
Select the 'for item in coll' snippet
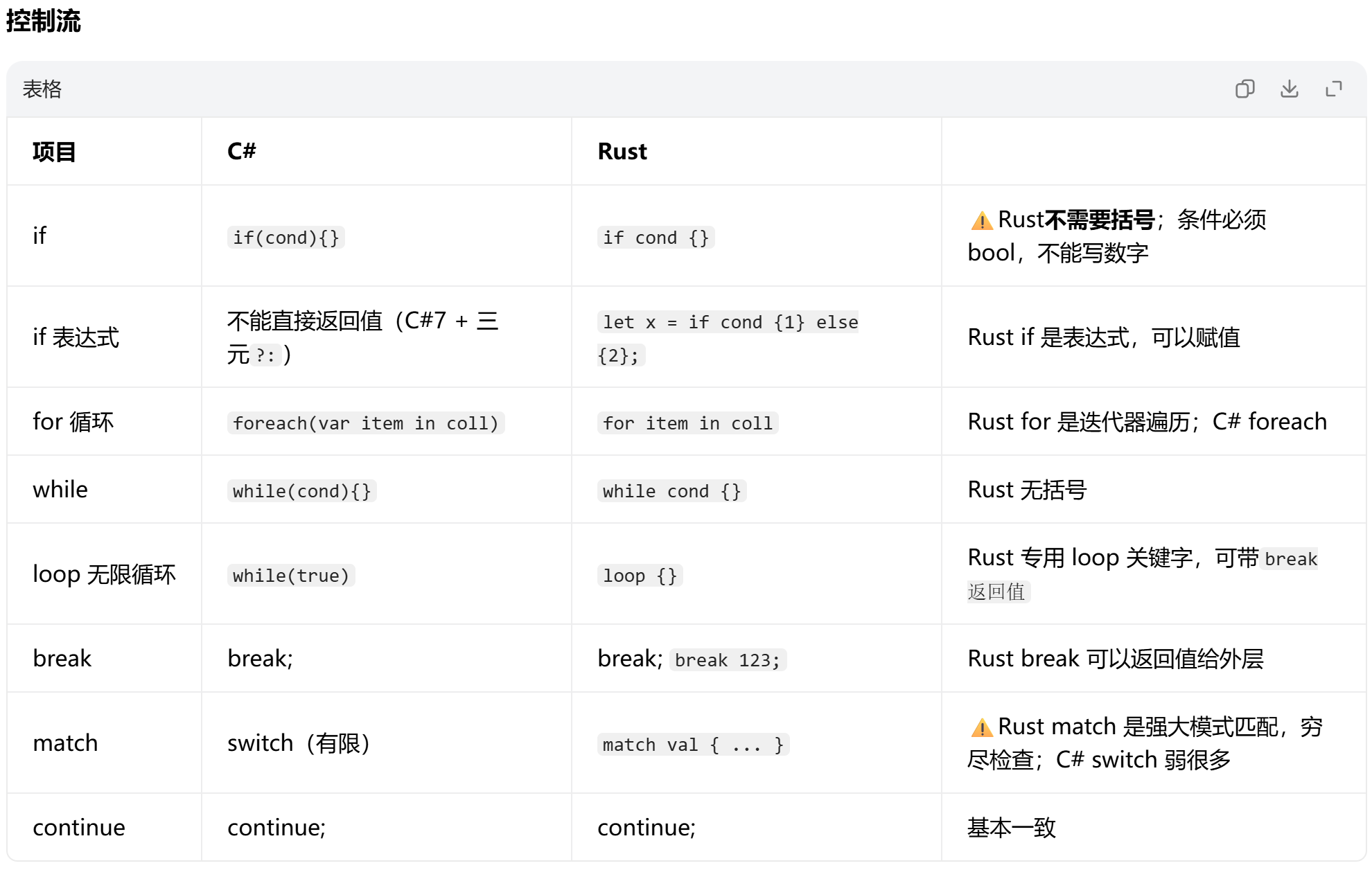click(x=687, y=423)
